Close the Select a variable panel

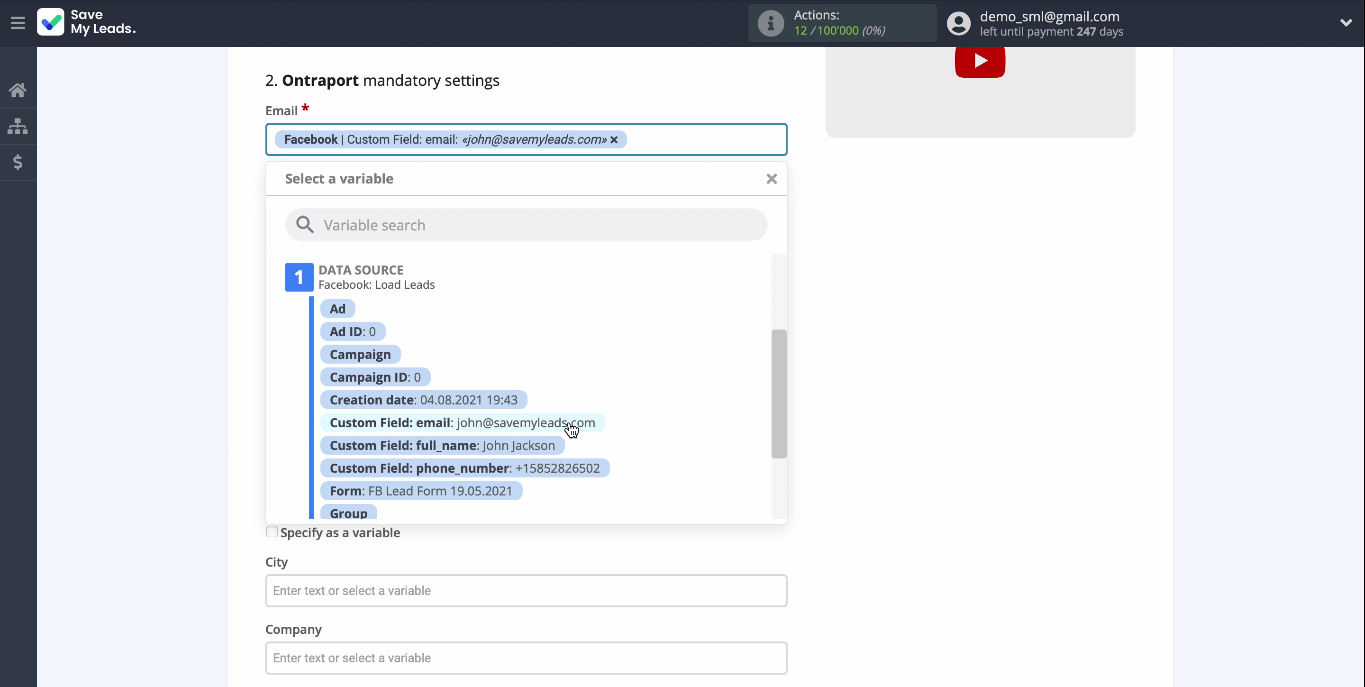771,179
